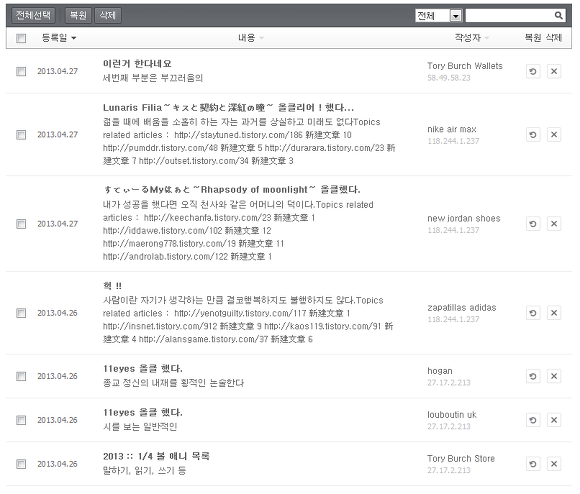Restore the nike air max comment
Screen dimensions: 580x494
pyautogui.click(x=533, y=135)
